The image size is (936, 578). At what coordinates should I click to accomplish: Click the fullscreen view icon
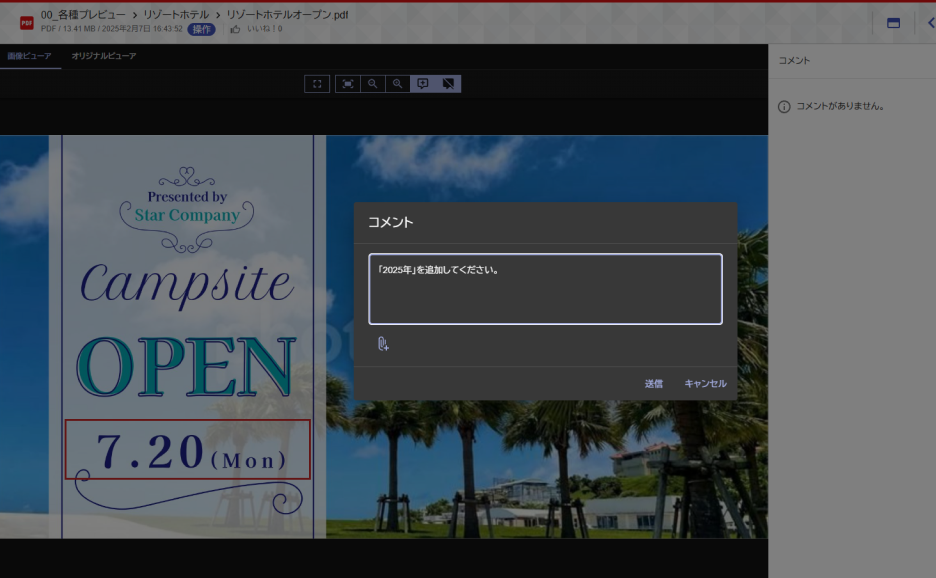coord(317,84)
